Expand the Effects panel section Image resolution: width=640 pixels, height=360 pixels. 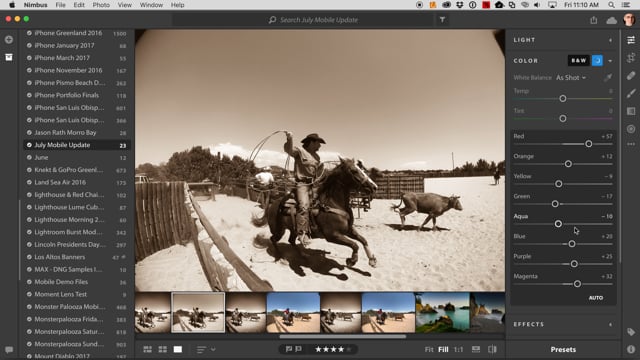point(611,324)
